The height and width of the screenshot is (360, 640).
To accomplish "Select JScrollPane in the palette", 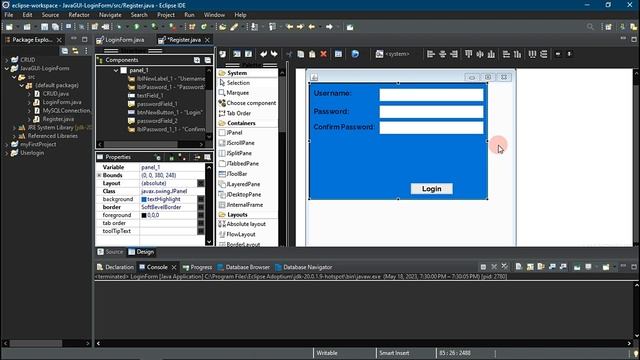I will [x=237, y=143].
